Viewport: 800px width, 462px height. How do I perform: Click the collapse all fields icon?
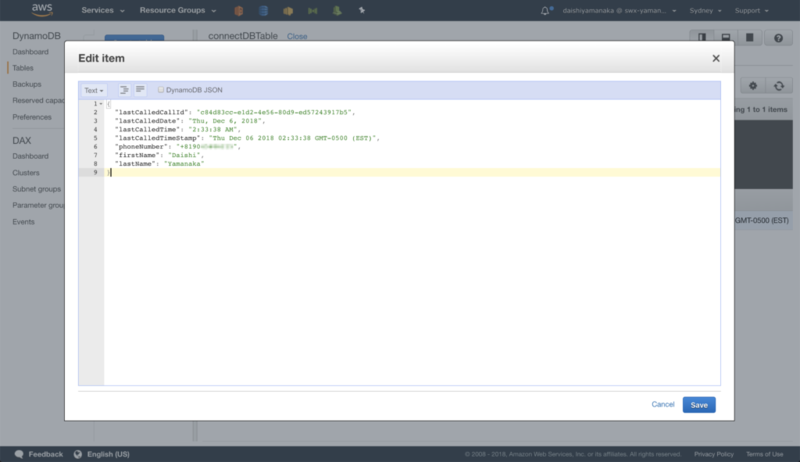[x=140, y=90]
